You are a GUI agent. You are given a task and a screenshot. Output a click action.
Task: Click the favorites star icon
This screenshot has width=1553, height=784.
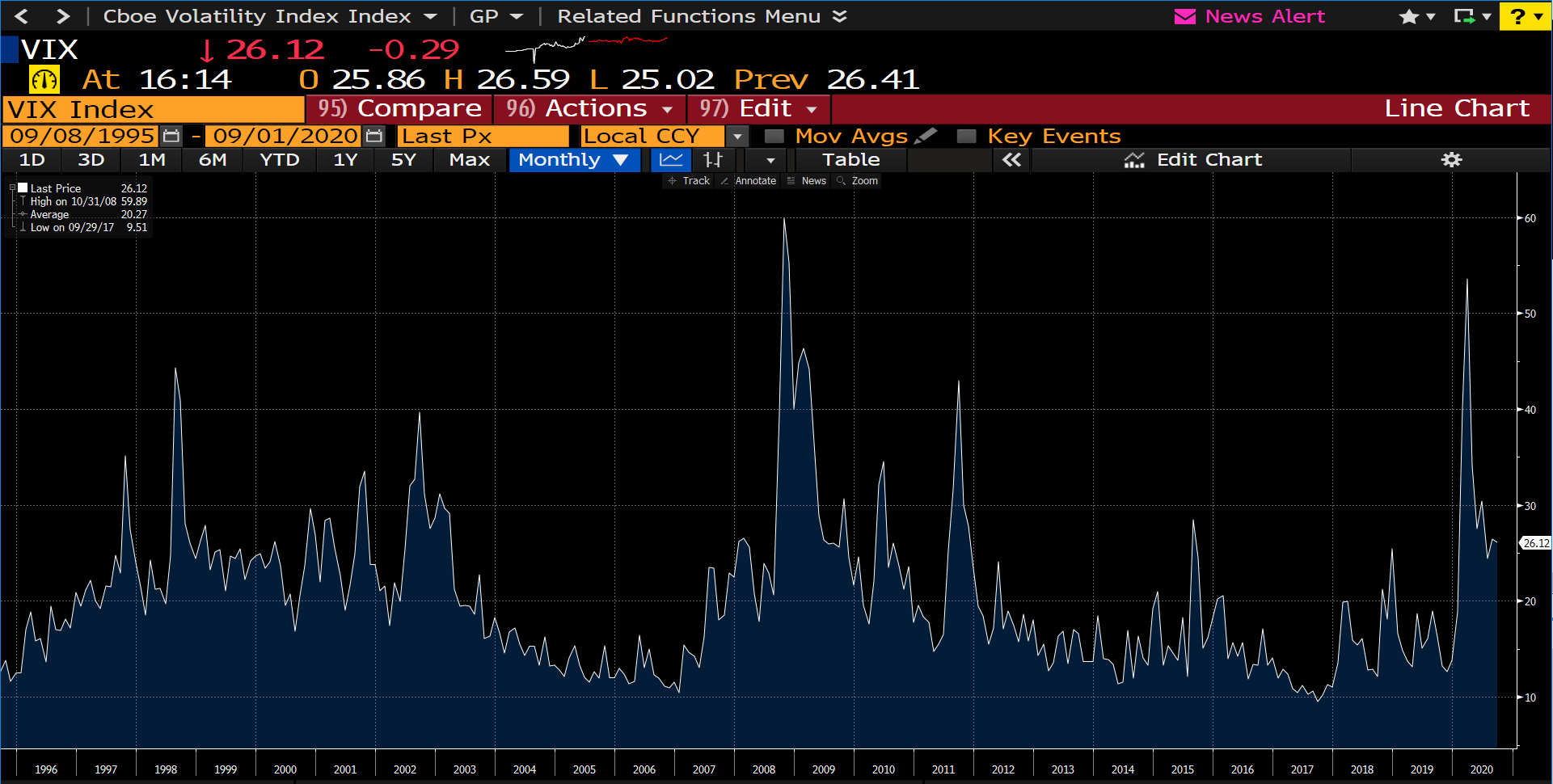click(1408, 16)
